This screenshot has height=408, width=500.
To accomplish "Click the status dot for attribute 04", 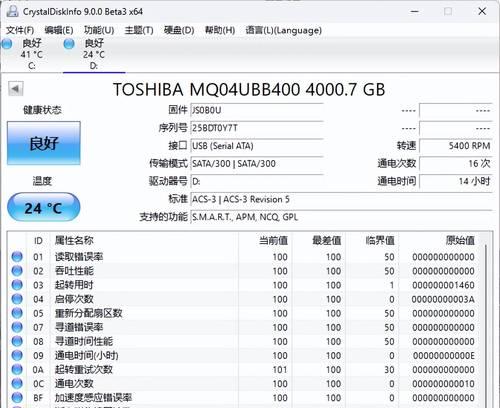I will coord(17,299).
